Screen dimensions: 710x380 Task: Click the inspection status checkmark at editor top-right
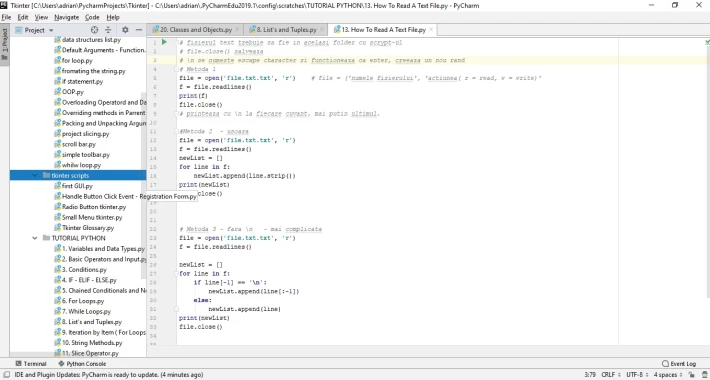coord(707,42)
